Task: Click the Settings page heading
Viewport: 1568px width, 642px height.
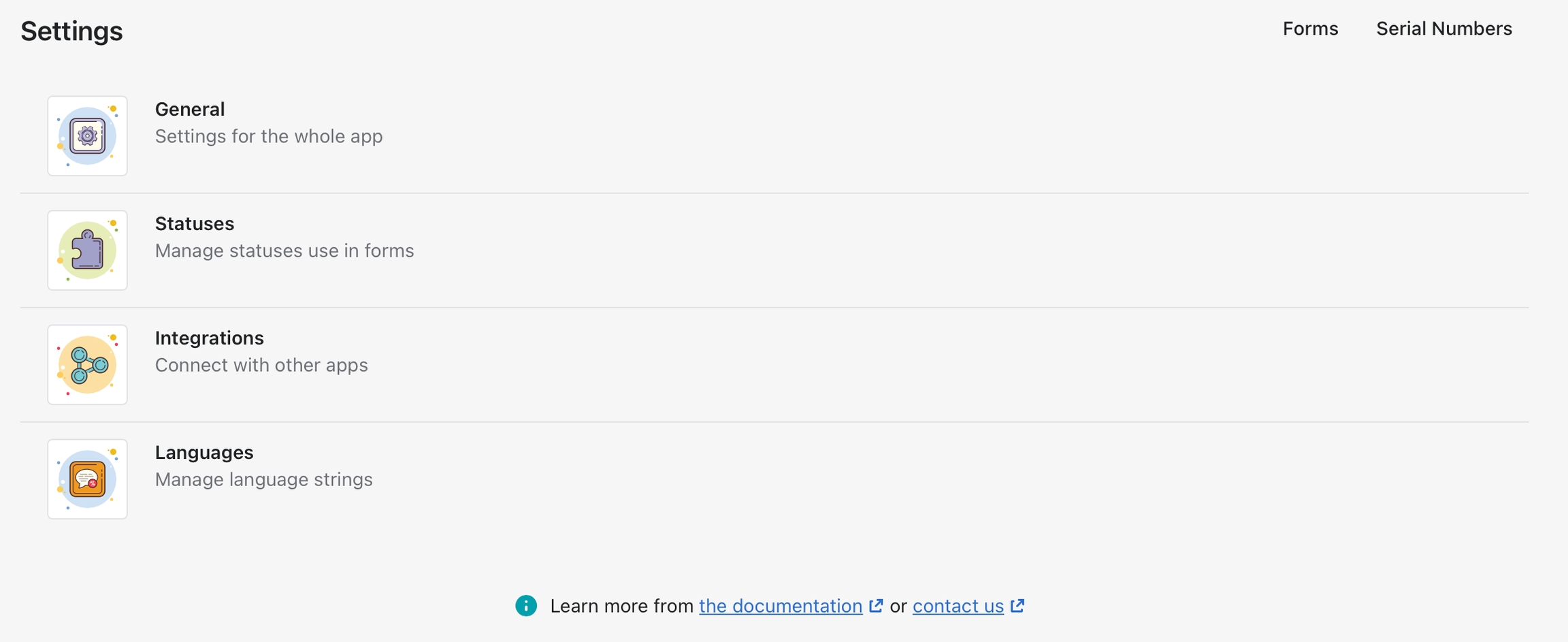Action: click(x=71, y=31)
